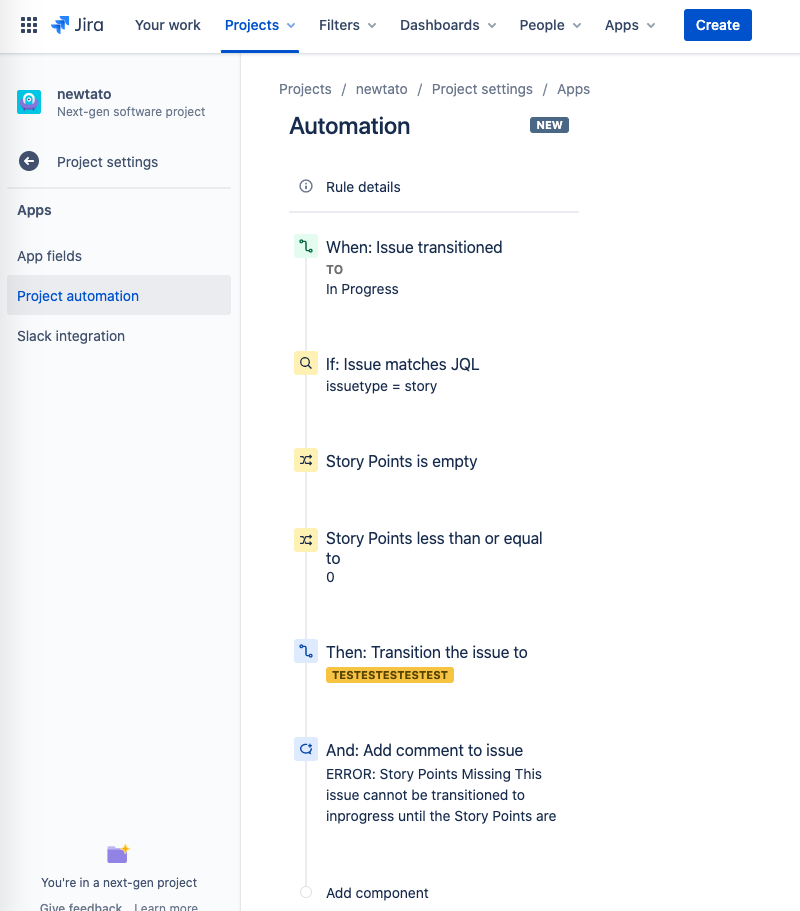Select the JQL condition magnifier icon
The image size is (800, 911).
(x=306, y=363)
